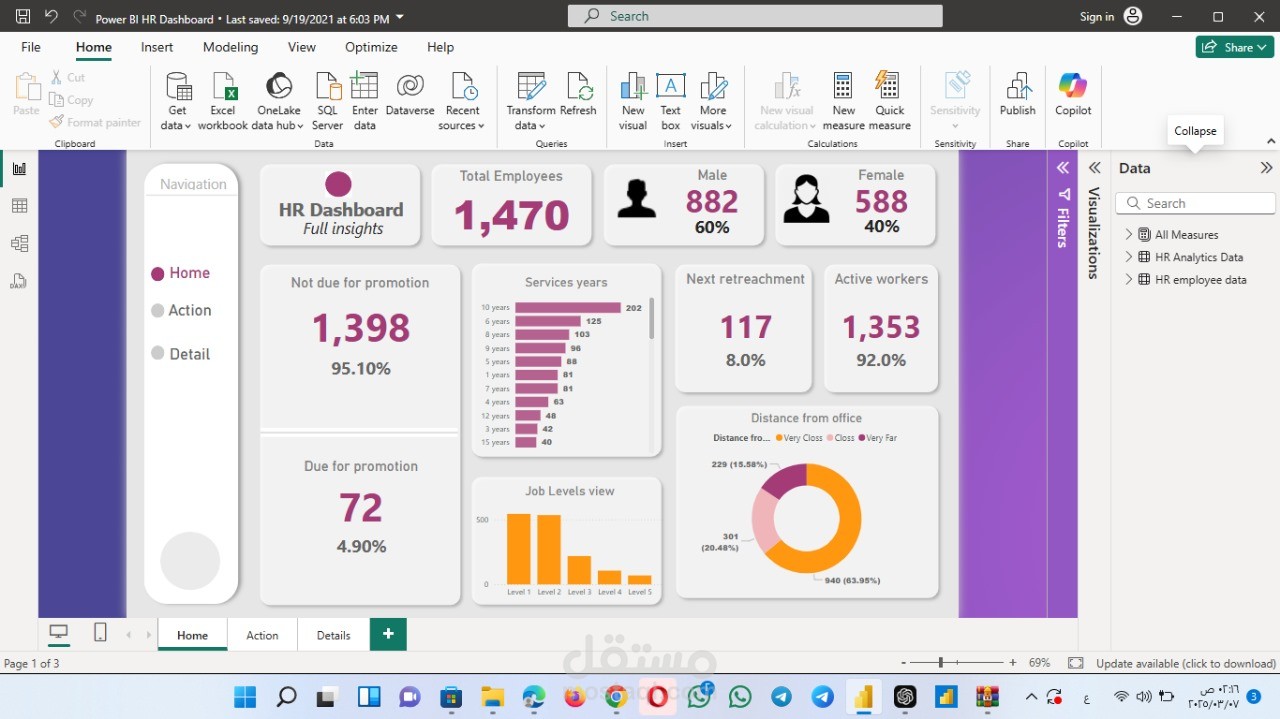Expand the All Measures table
The image size is (1280, 719).
(1129, 234)
